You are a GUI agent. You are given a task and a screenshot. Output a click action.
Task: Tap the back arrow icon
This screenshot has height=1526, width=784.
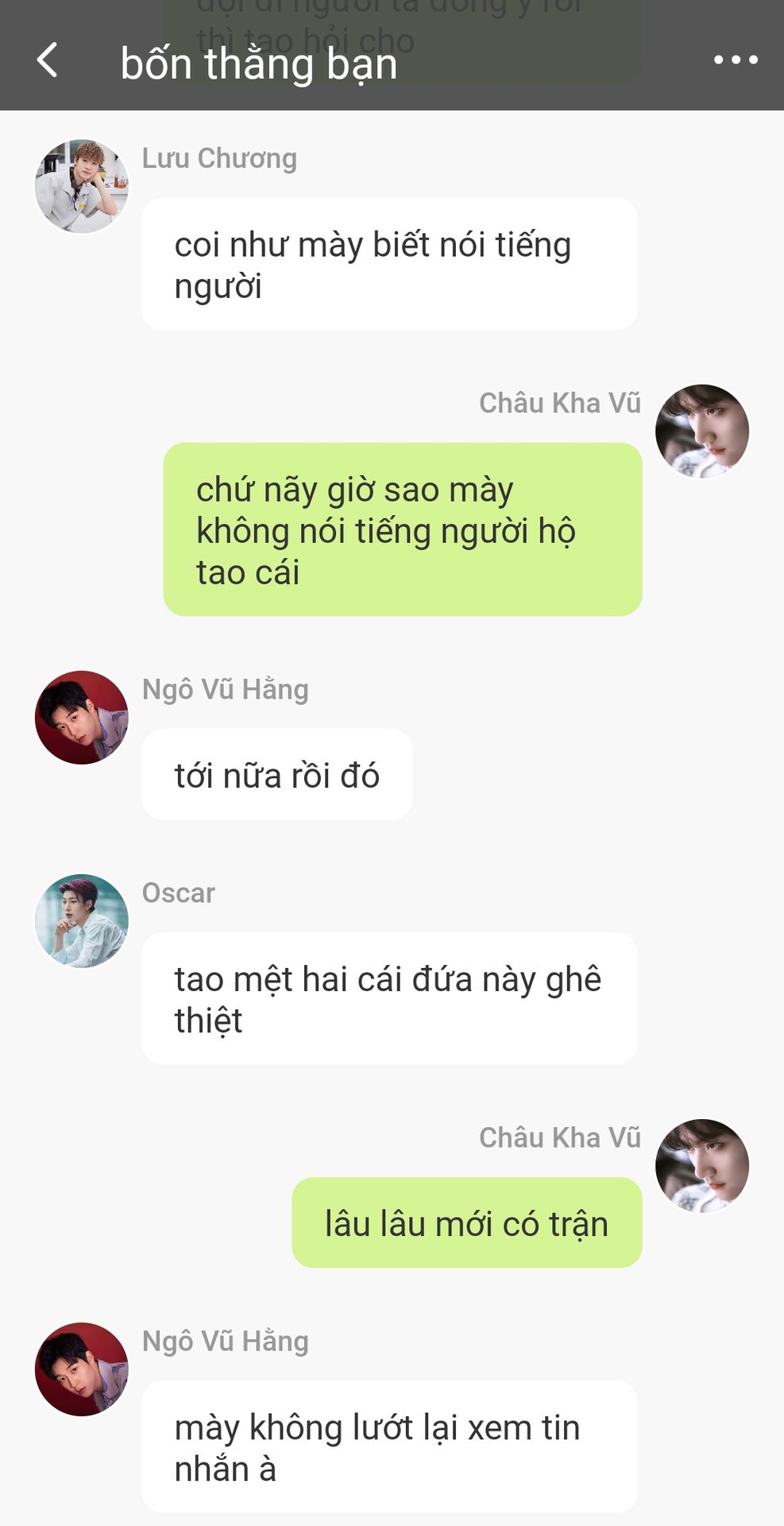[48, 60]
